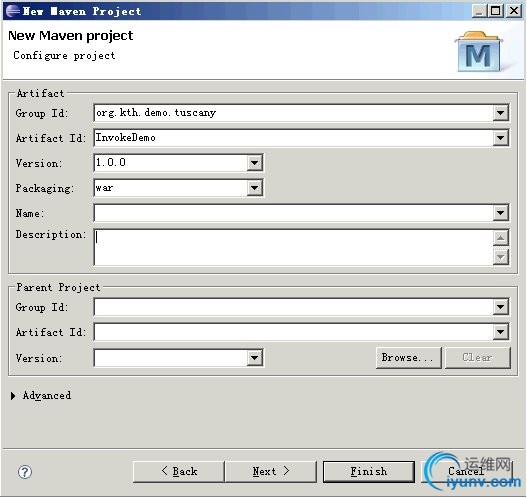Close the New Maven Project dialog

514,11
